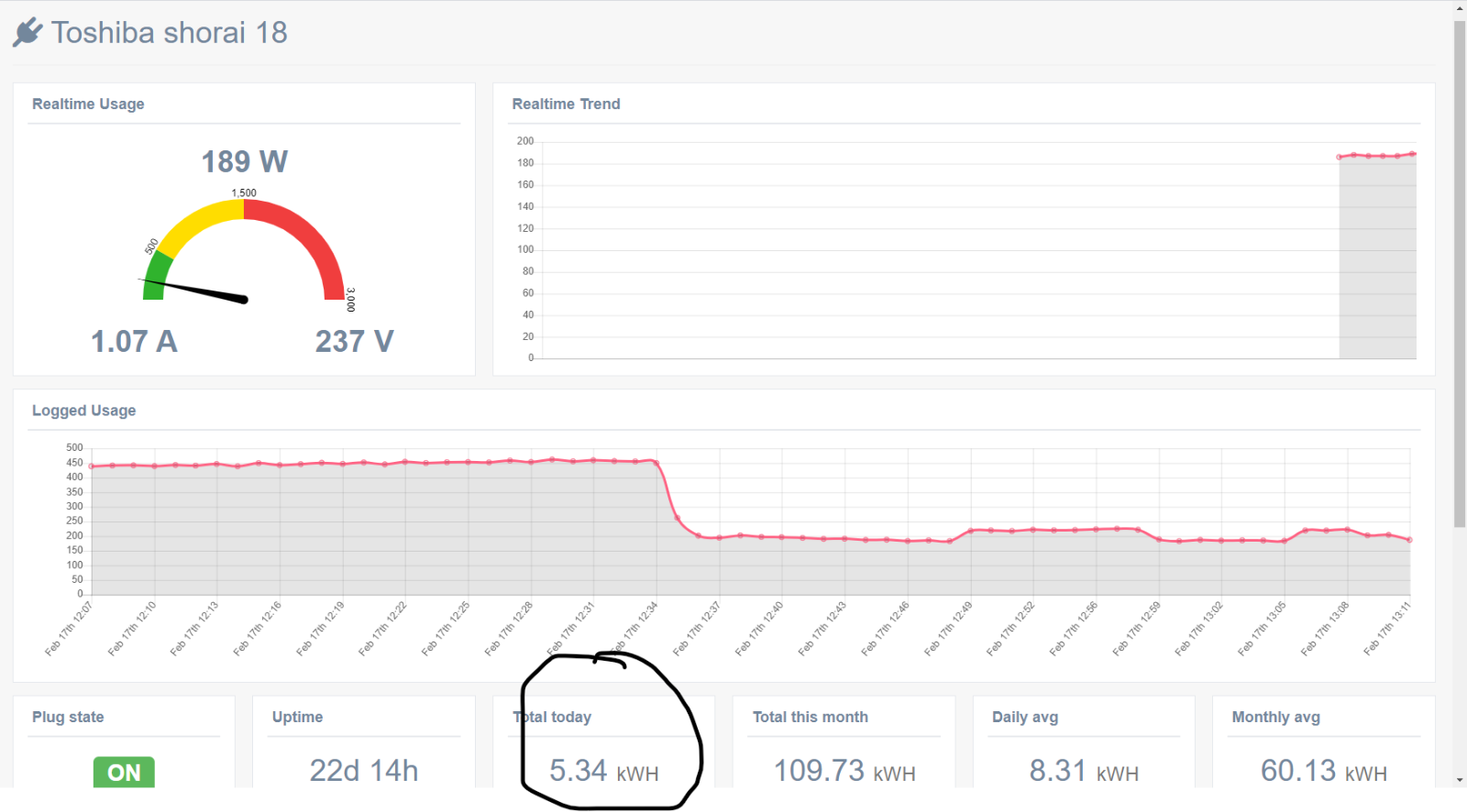Click the plug icon beside Toshiba shorai 18
Screen dimensions: 1467x812
28,32
